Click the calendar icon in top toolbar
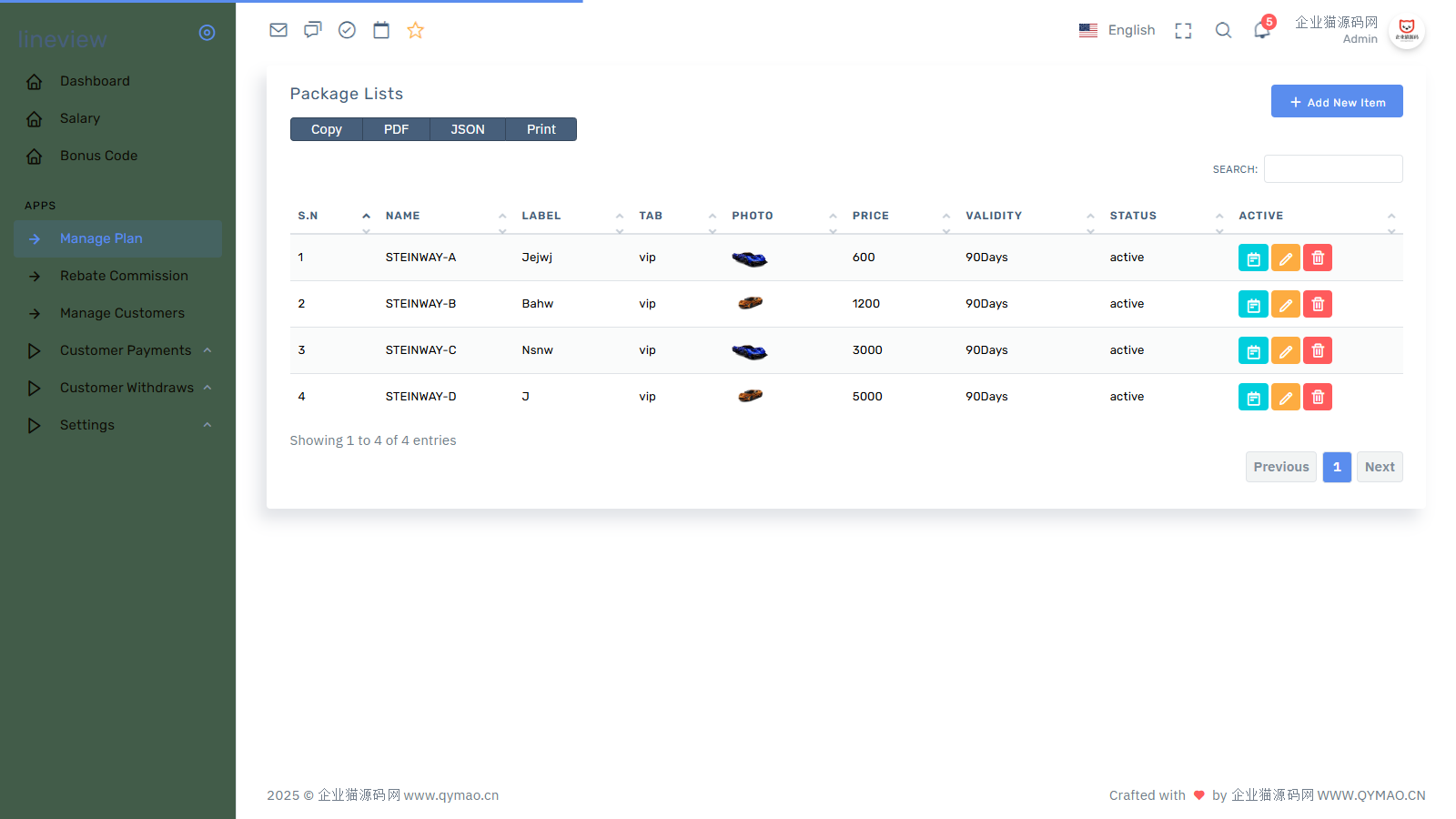1456x819 pixels. tap(381, 30)
